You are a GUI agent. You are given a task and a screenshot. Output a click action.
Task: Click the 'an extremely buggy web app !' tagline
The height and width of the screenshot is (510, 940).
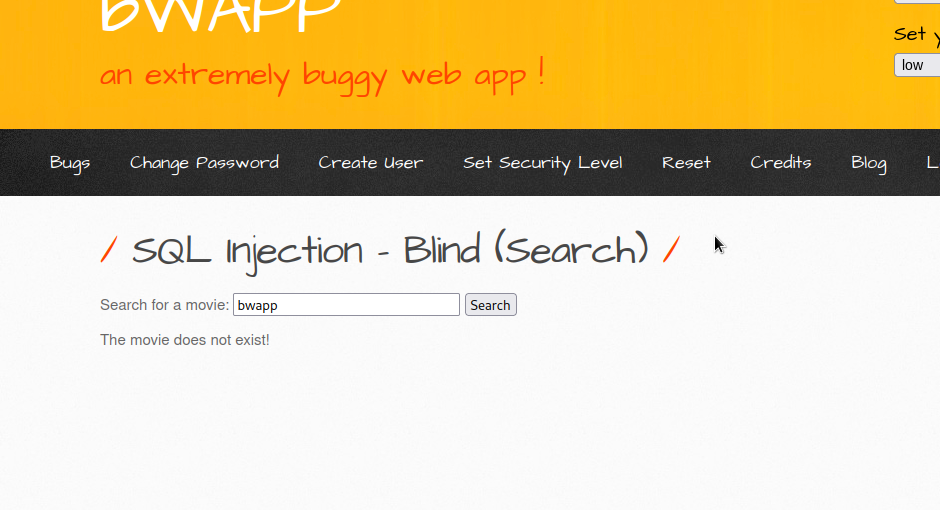pyautogui.click(x=322, y=76)
